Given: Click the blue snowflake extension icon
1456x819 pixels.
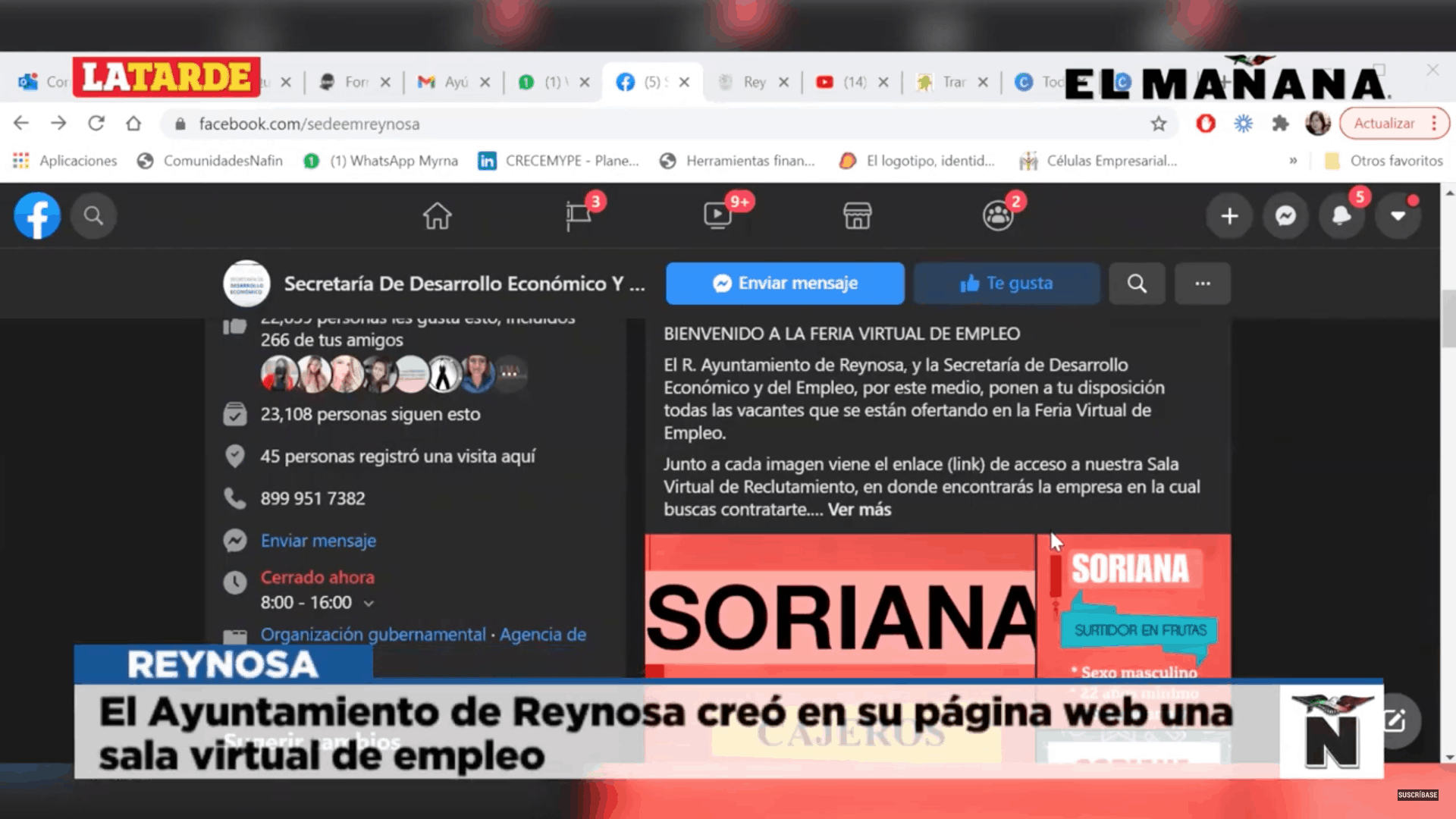Looking at the screenshot, I should click(x=1243, y=123).
